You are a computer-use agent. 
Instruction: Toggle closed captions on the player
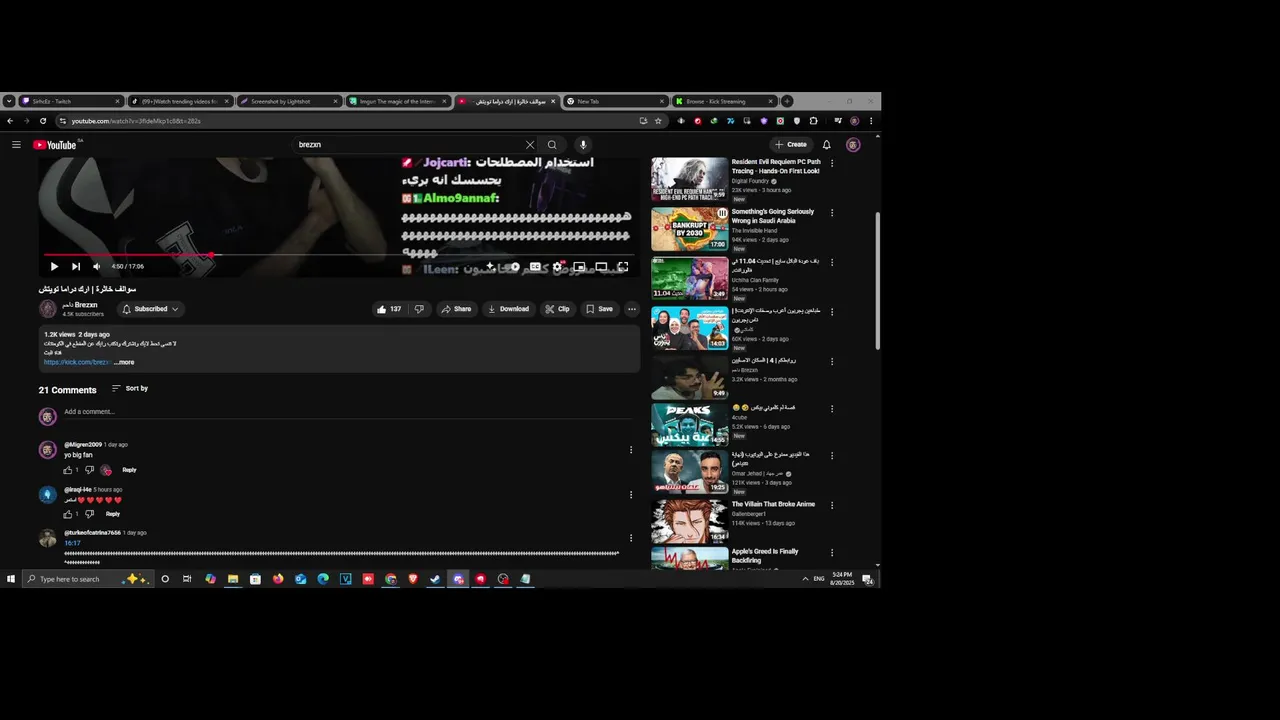[x=535, y=267]
